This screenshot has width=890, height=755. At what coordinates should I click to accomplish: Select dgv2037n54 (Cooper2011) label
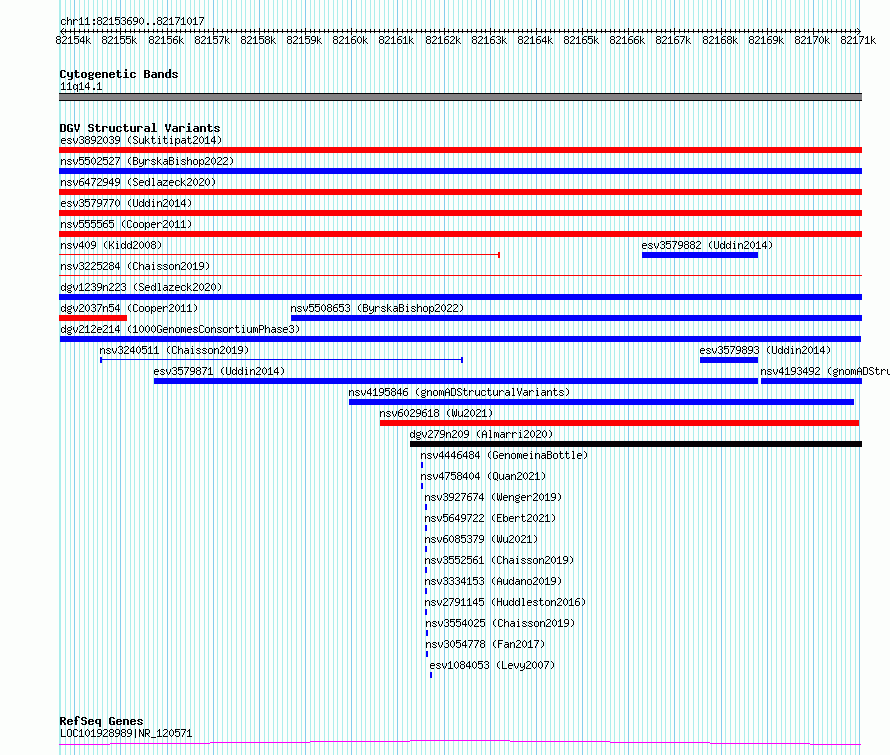129,308
